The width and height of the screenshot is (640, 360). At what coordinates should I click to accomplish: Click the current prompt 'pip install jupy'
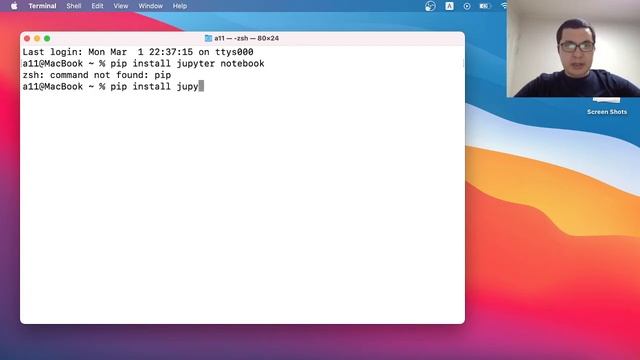click(x=154, y=87)
